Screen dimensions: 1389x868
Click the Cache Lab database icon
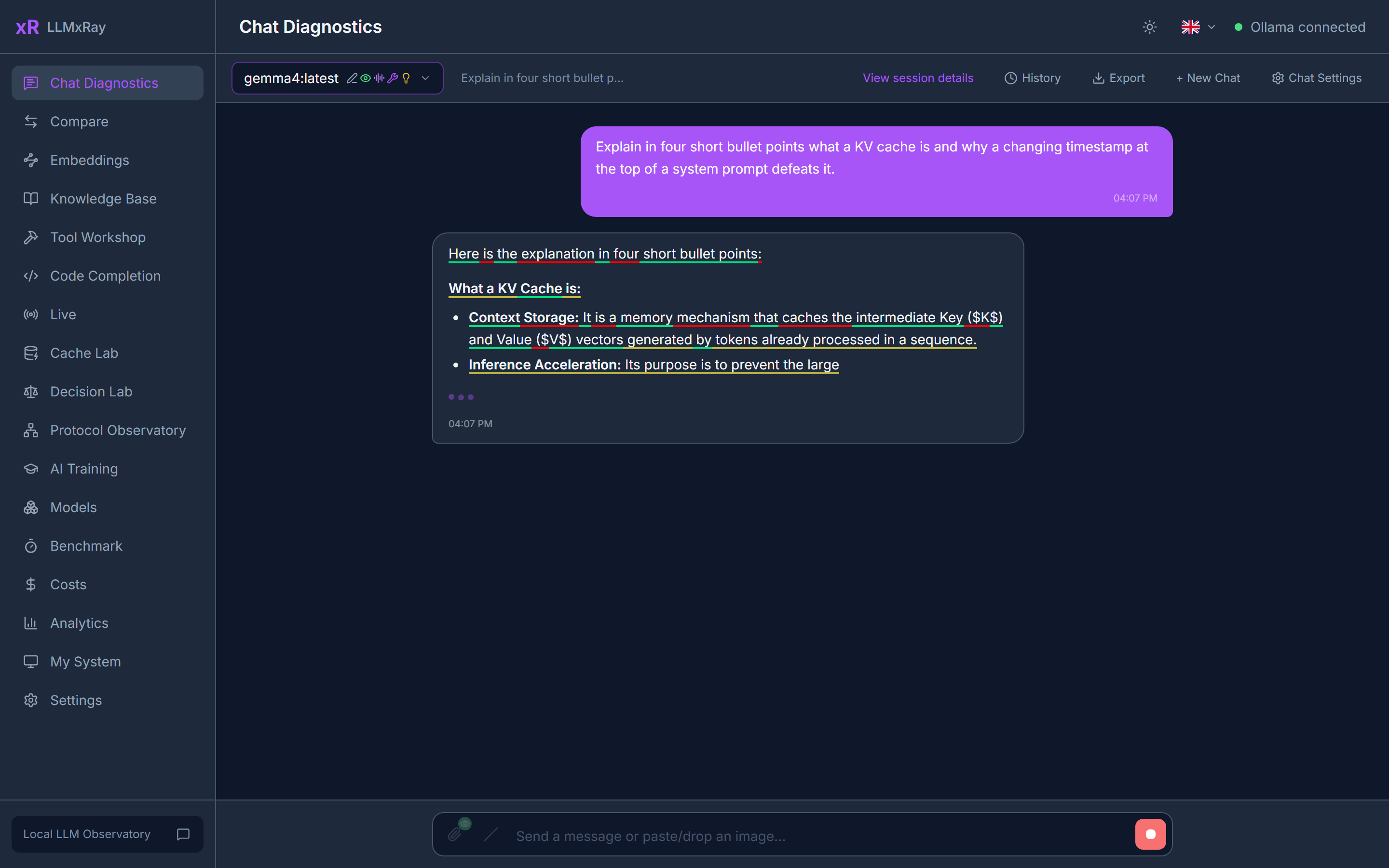coord(31,353)
